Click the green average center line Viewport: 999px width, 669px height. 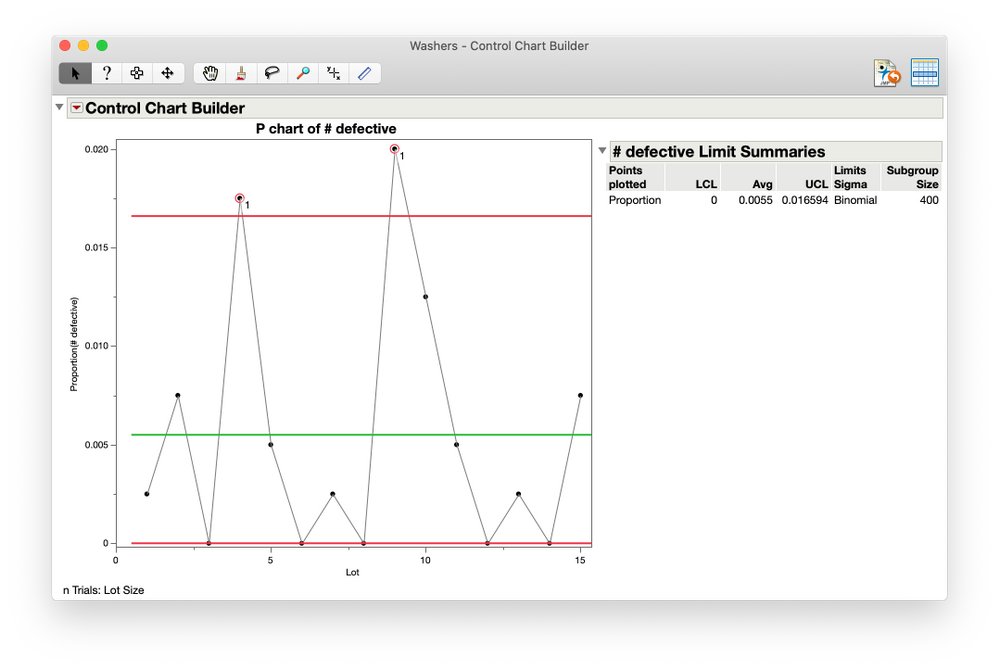click(361, 435)
